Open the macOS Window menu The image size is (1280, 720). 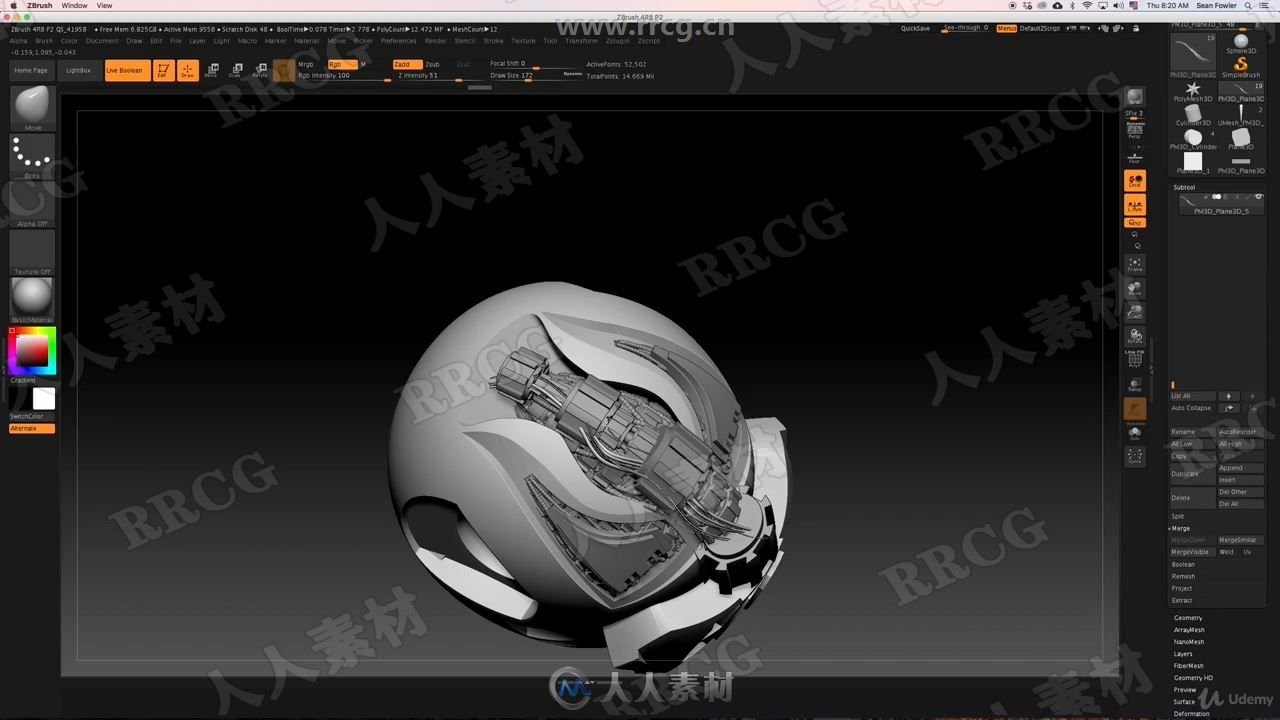(x=74, y=5)
